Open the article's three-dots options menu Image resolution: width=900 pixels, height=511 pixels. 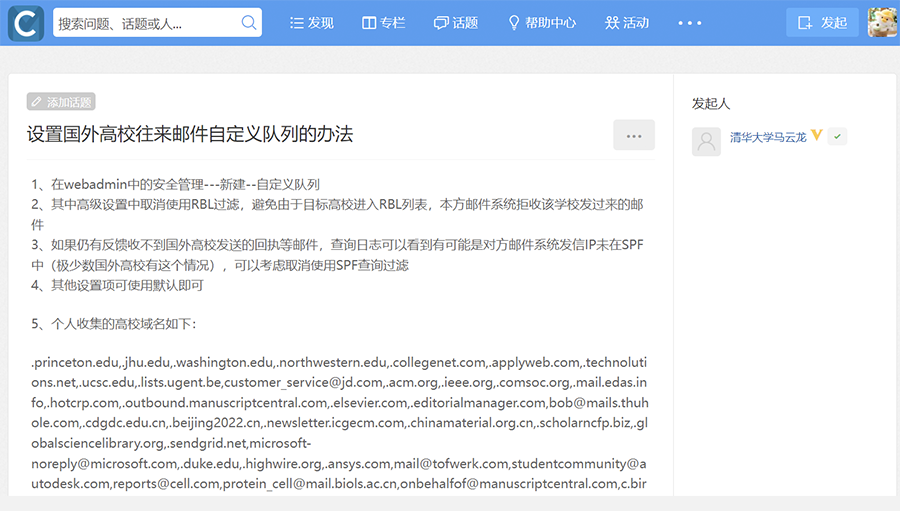click(633, 135)
